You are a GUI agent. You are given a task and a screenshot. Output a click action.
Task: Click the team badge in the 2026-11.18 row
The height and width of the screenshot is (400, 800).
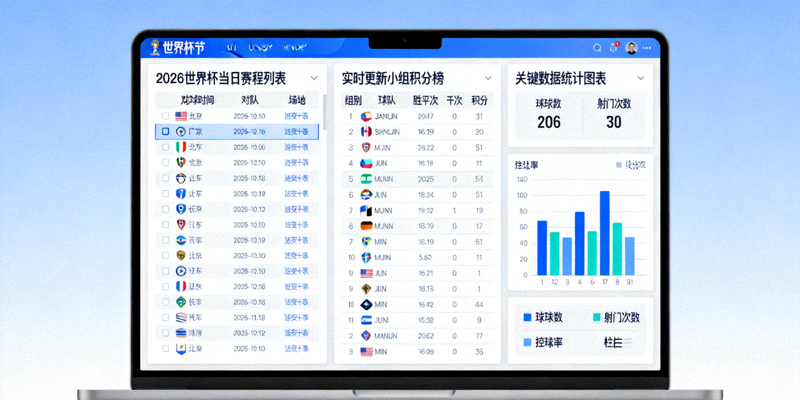(x=181, y=317)
